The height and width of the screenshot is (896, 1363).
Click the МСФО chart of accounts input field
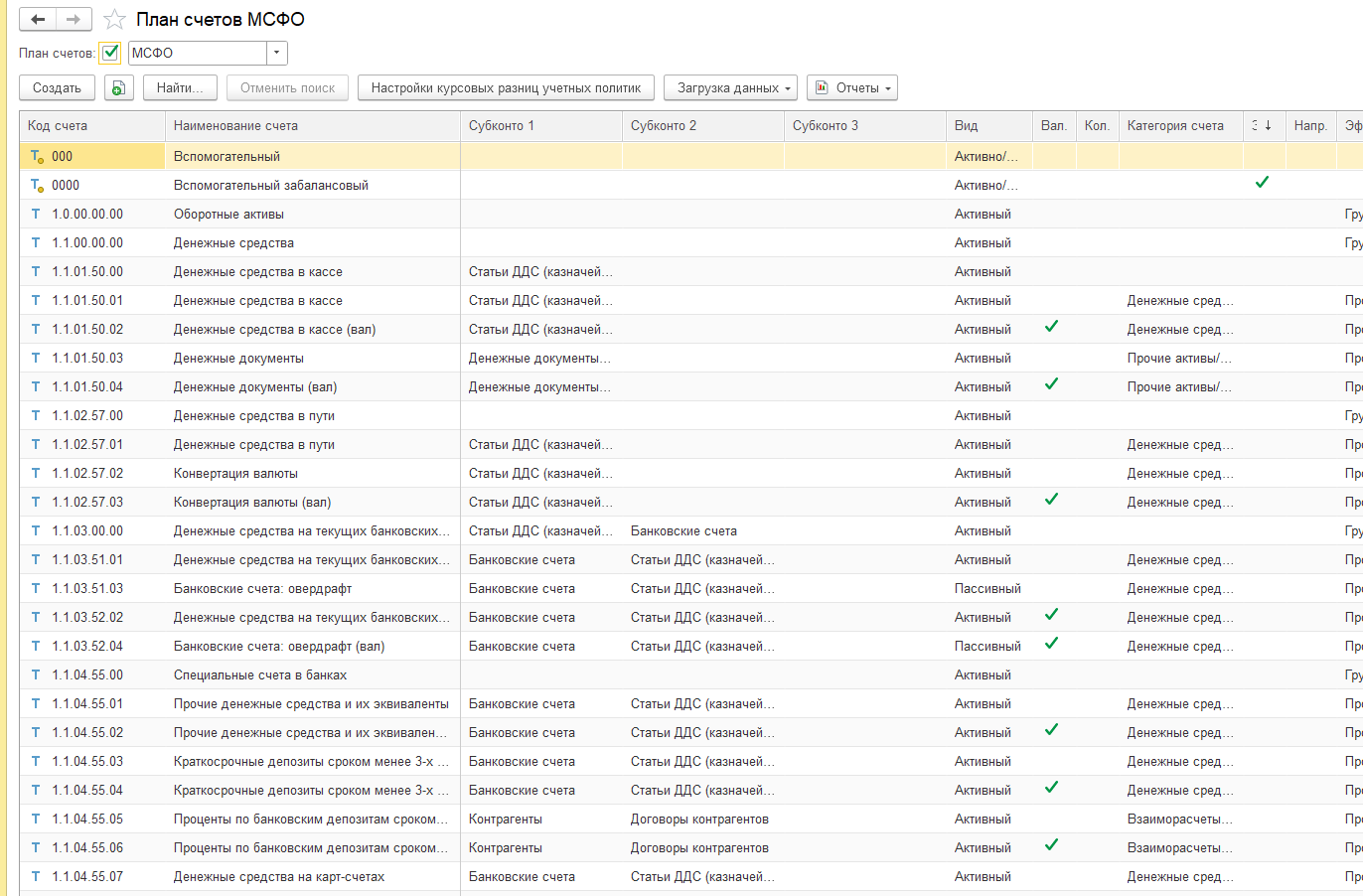197,54
